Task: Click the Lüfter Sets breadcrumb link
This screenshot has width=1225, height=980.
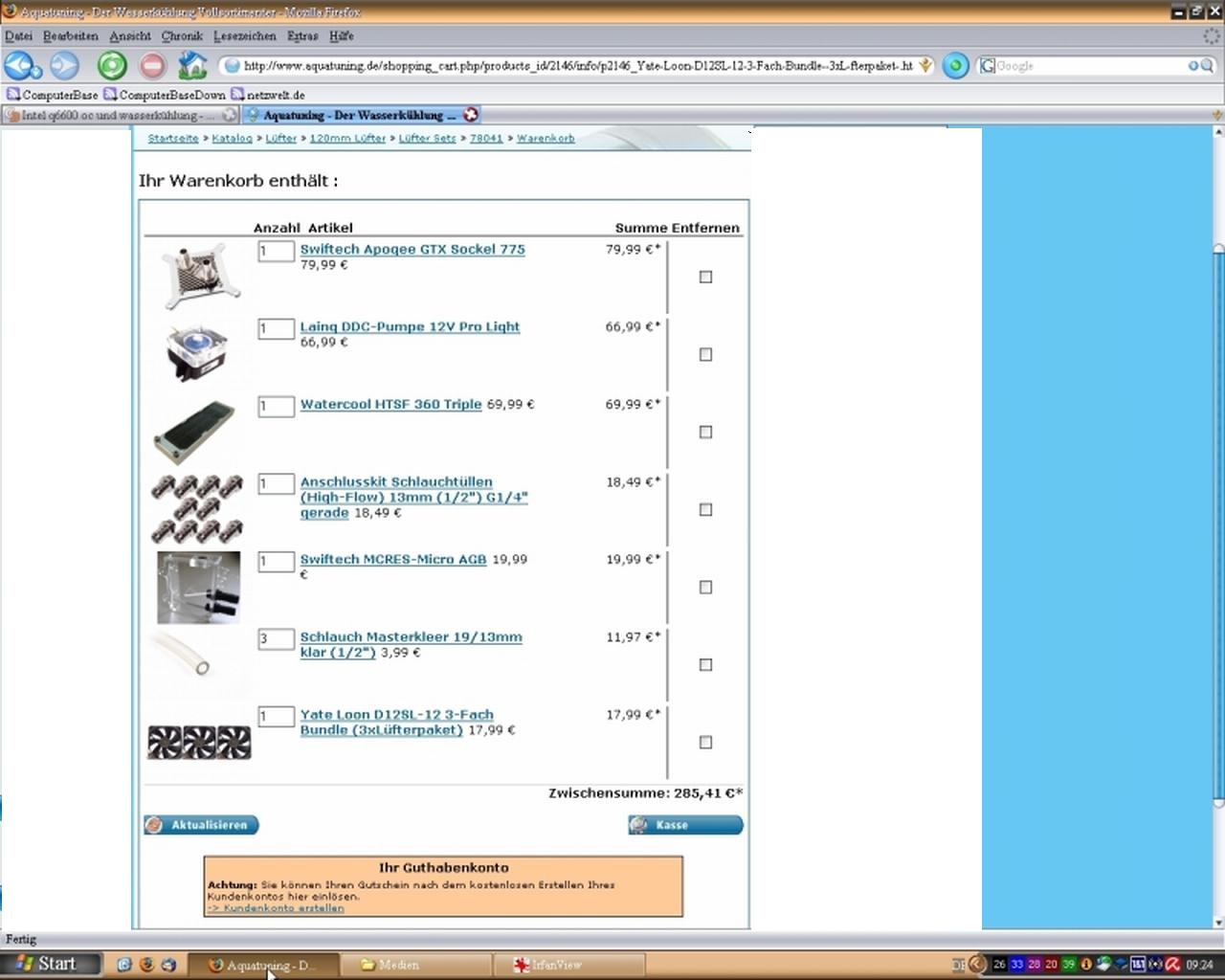Action: coord(427,138)
